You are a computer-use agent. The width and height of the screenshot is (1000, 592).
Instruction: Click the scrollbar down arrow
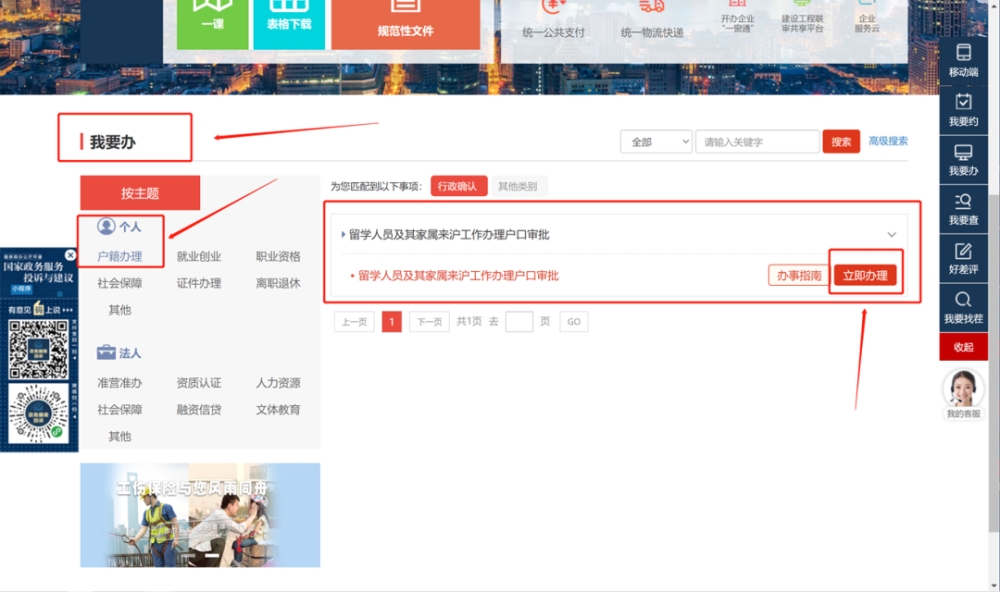click(994, 585)
